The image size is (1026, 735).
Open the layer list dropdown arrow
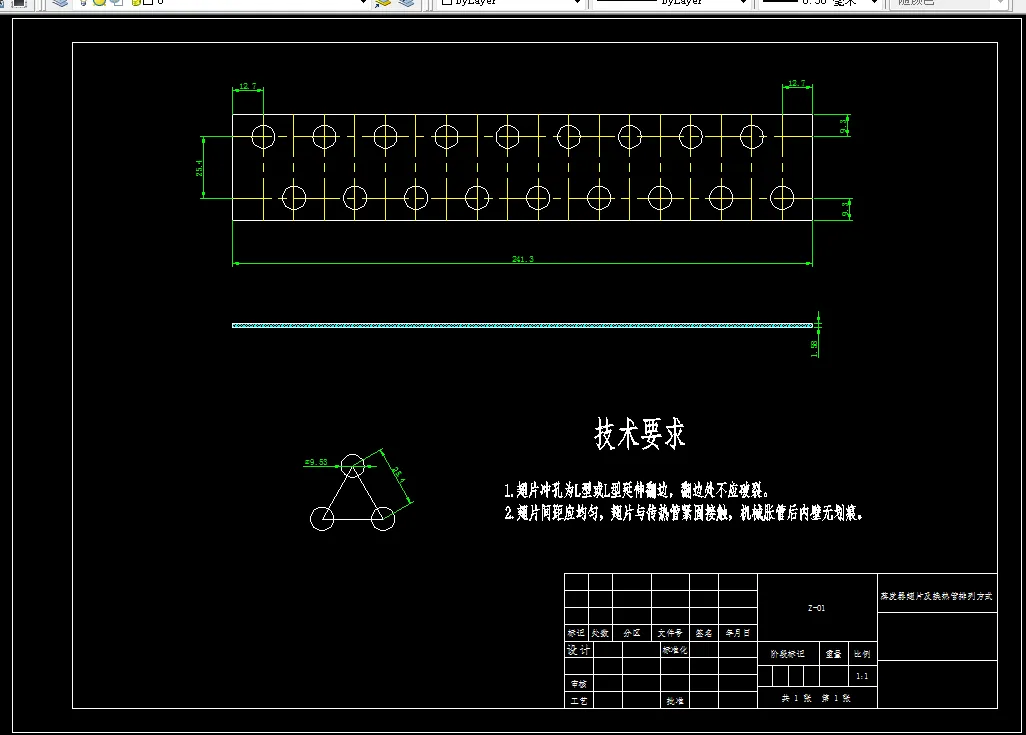(x=363, y=3)
